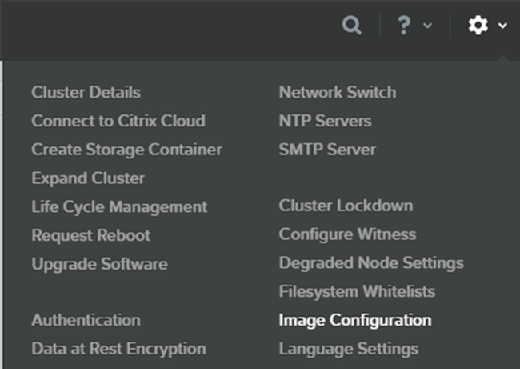Select Request Reboot
Viewport: 520px width, 369px height.
tap(91, 235)
